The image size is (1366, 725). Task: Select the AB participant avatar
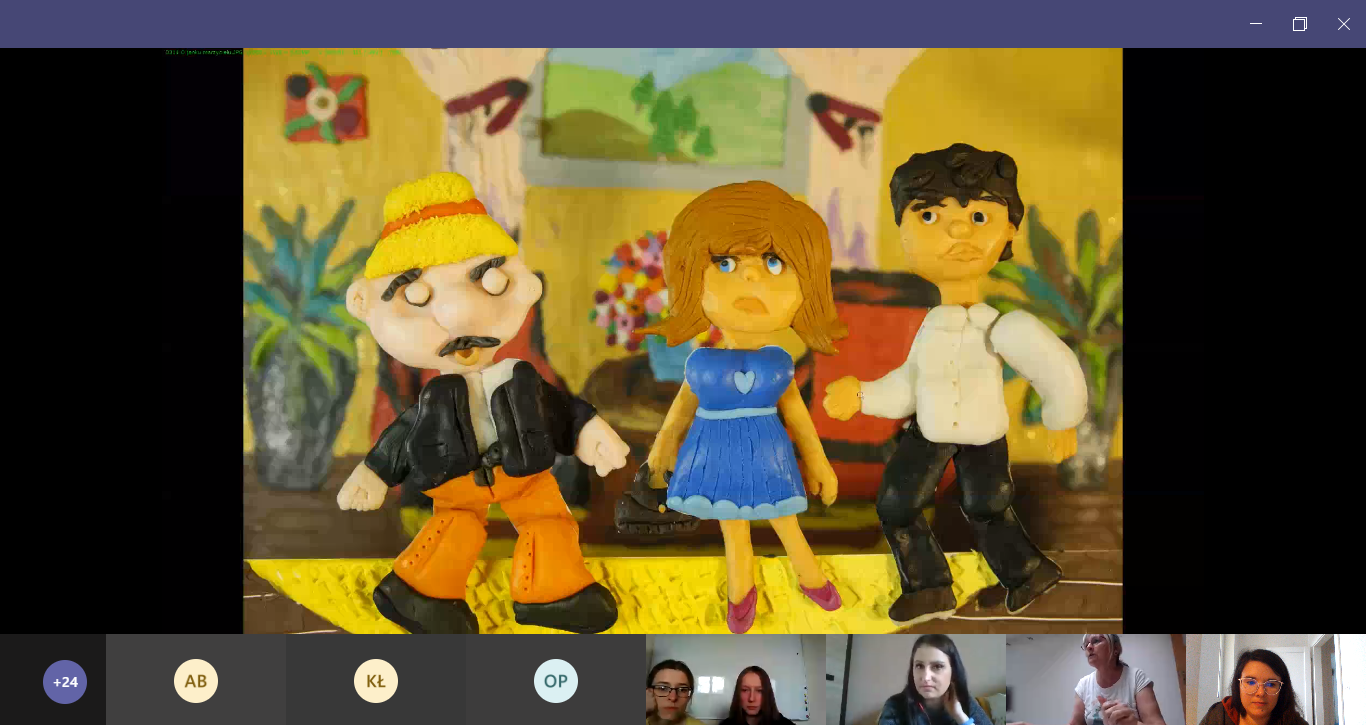tap(196, 681)
